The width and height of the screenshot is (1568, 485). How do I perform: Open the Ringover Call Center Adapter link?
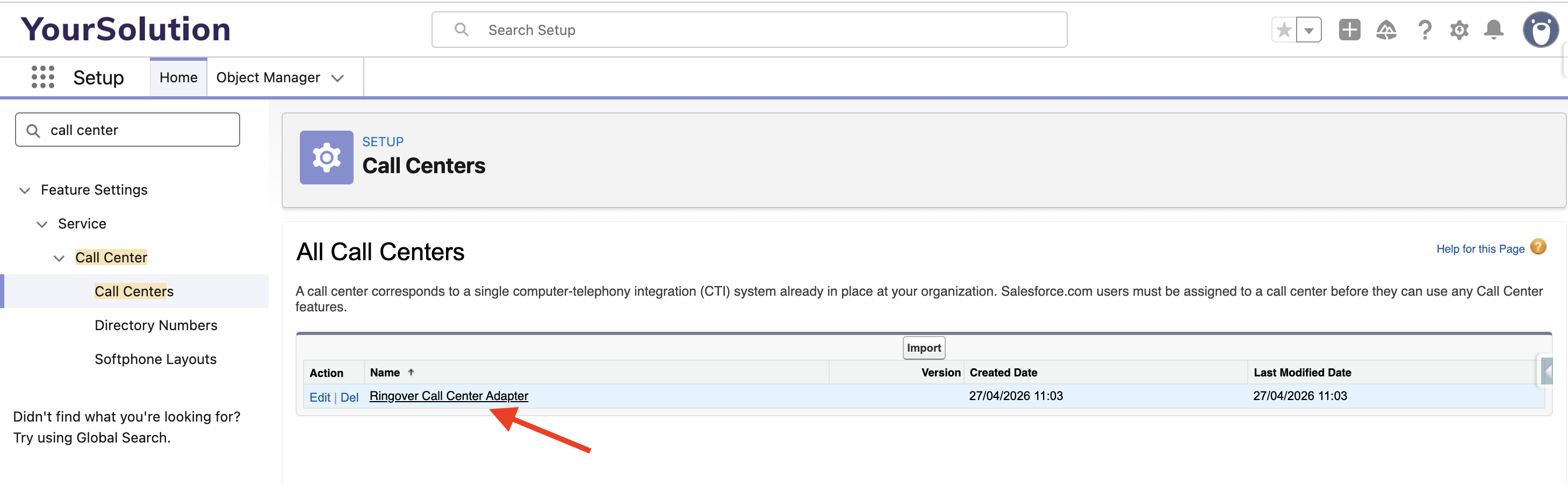pyautogui.click(x=449, y=396)
